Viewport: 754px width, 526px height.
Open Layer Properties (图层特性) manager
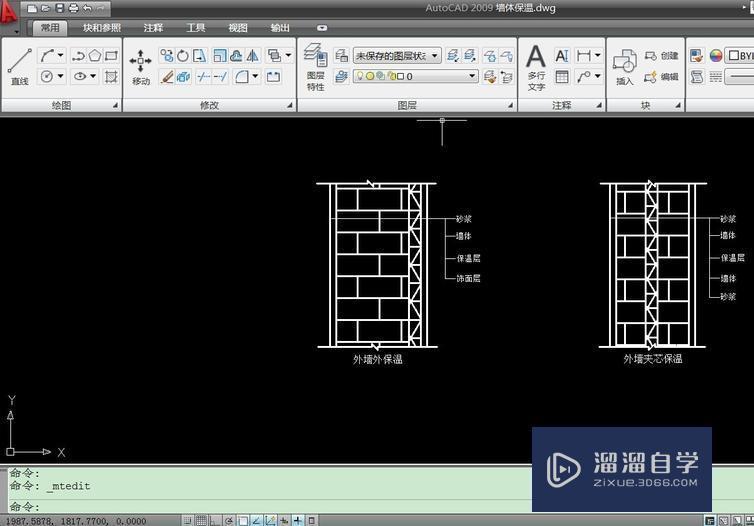point(315,67)
